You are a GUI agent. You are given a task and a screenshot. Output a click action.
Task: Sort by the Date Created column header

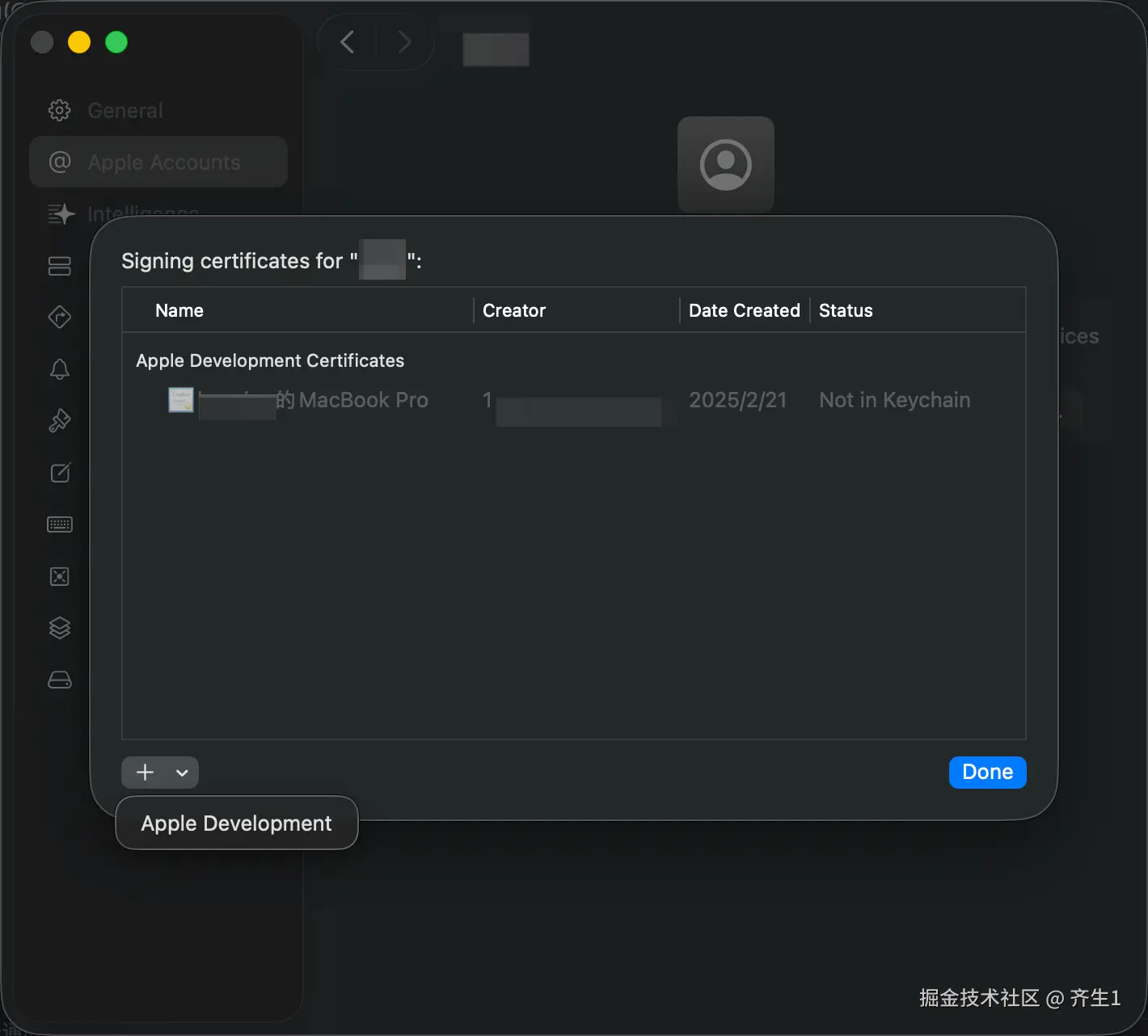click(745, 310)
